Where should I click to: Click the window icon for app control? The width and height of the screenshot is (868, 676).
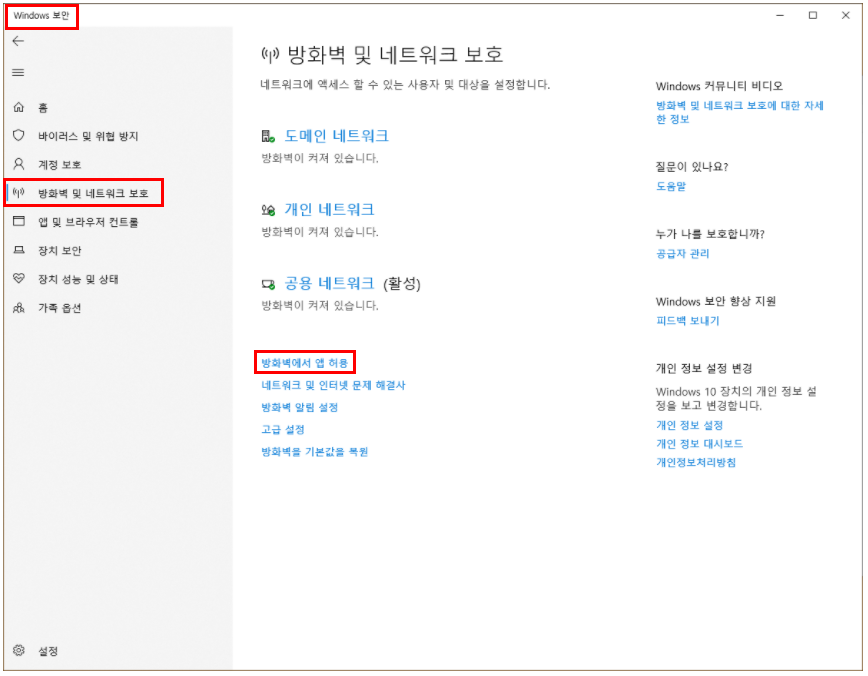(x=19, y=221)
